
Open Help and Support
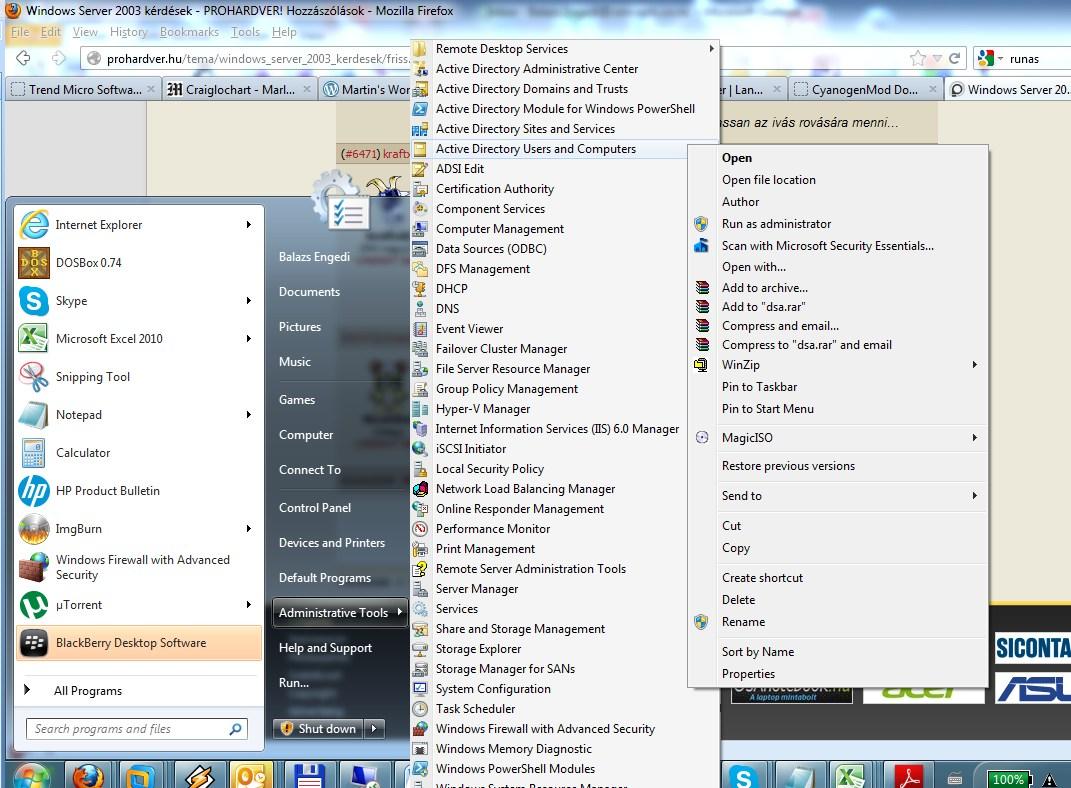[325, 648]
